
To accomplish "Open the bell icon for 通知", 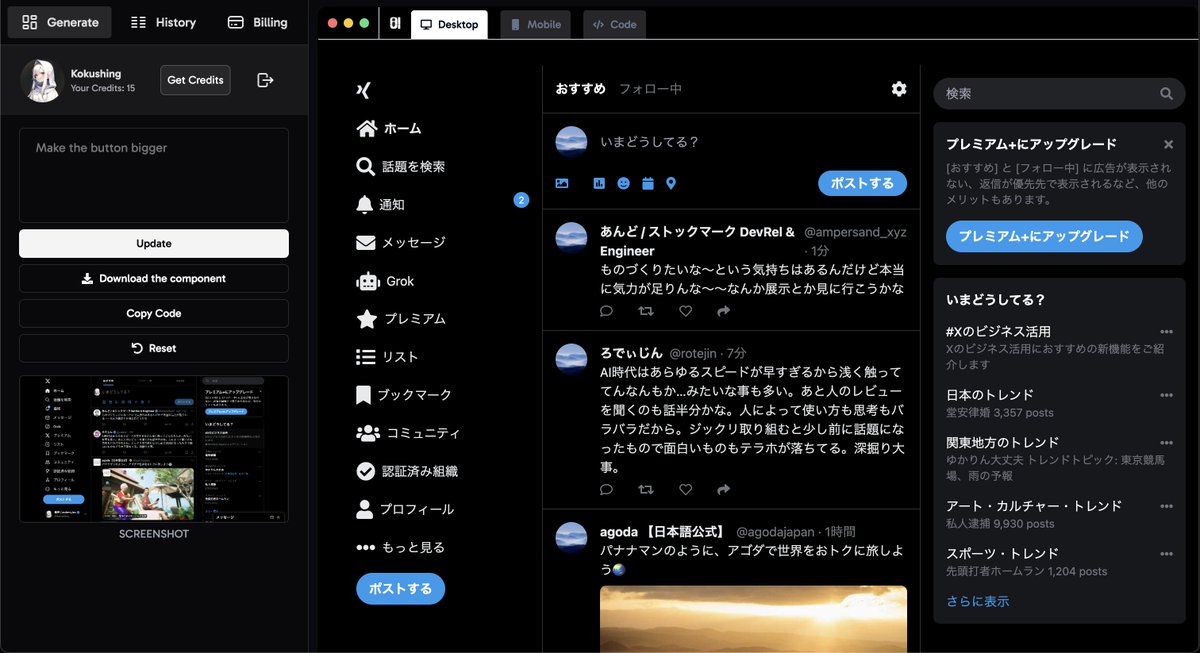I will tap(365, 204).
